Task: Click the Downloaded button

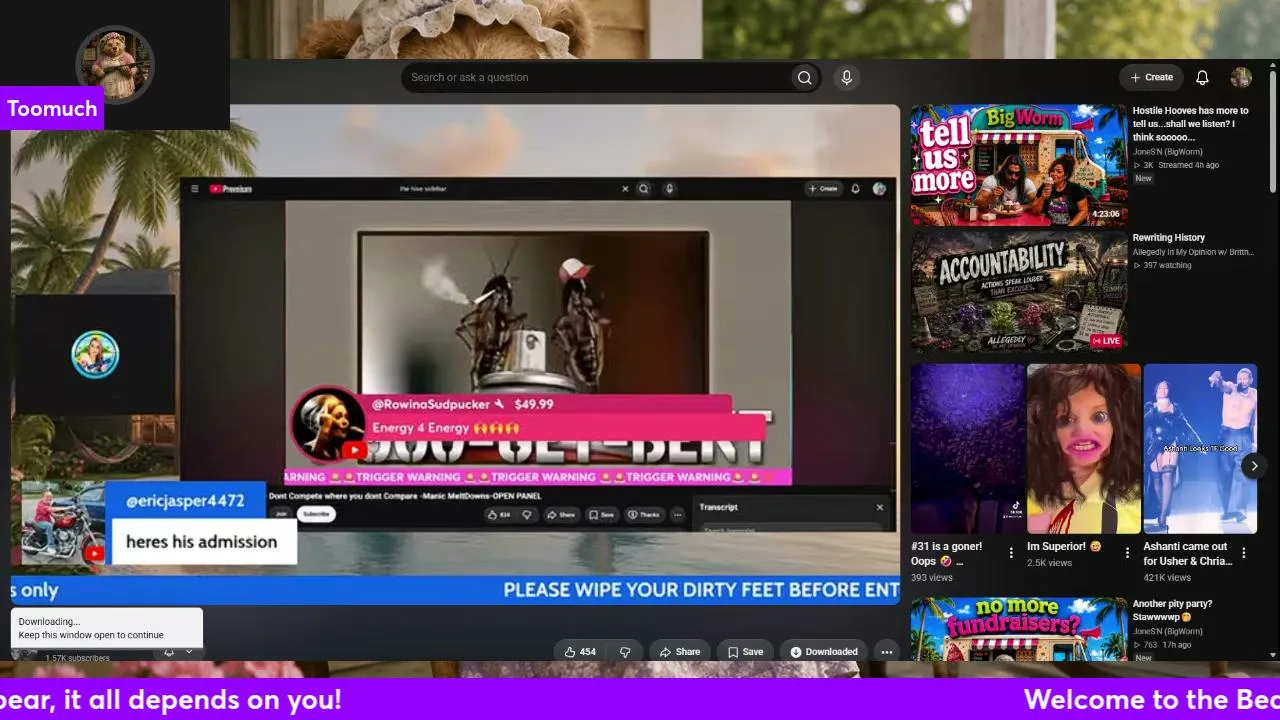Action: click(x=824, y=652)
